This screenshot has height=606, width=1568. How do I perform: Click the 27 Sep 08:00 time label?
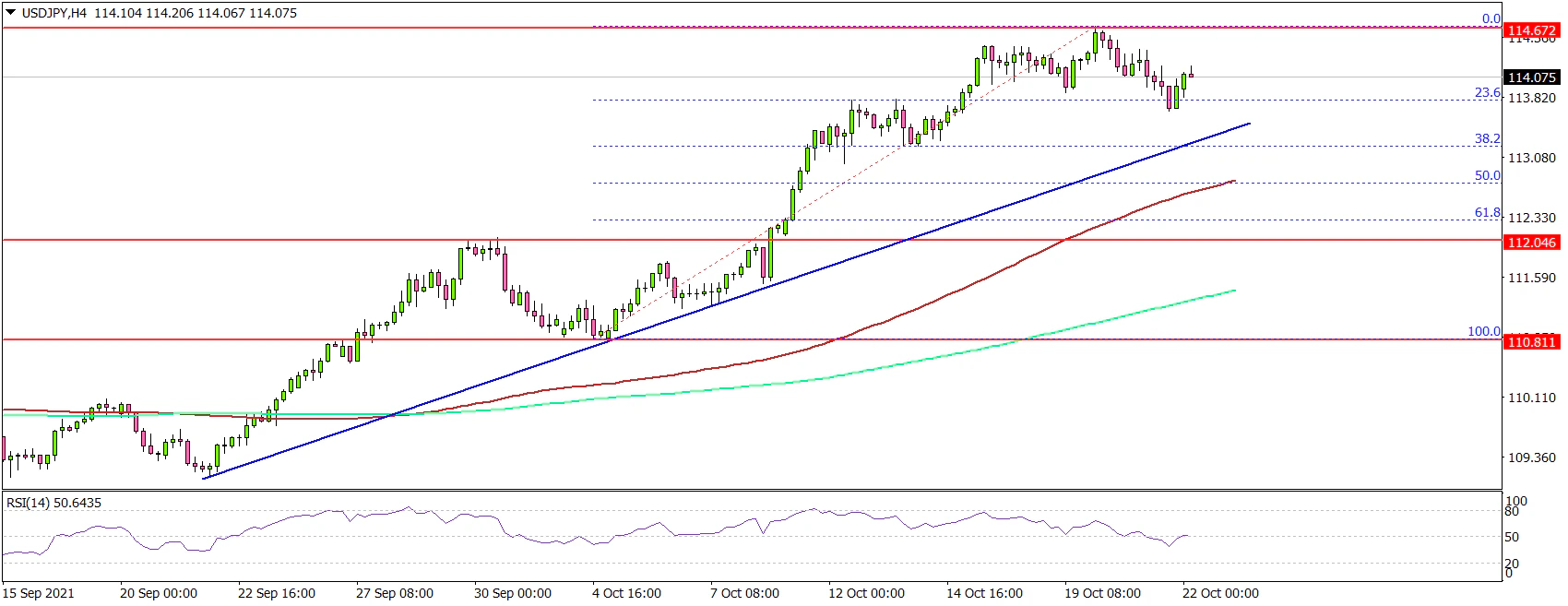coord(394,593)
